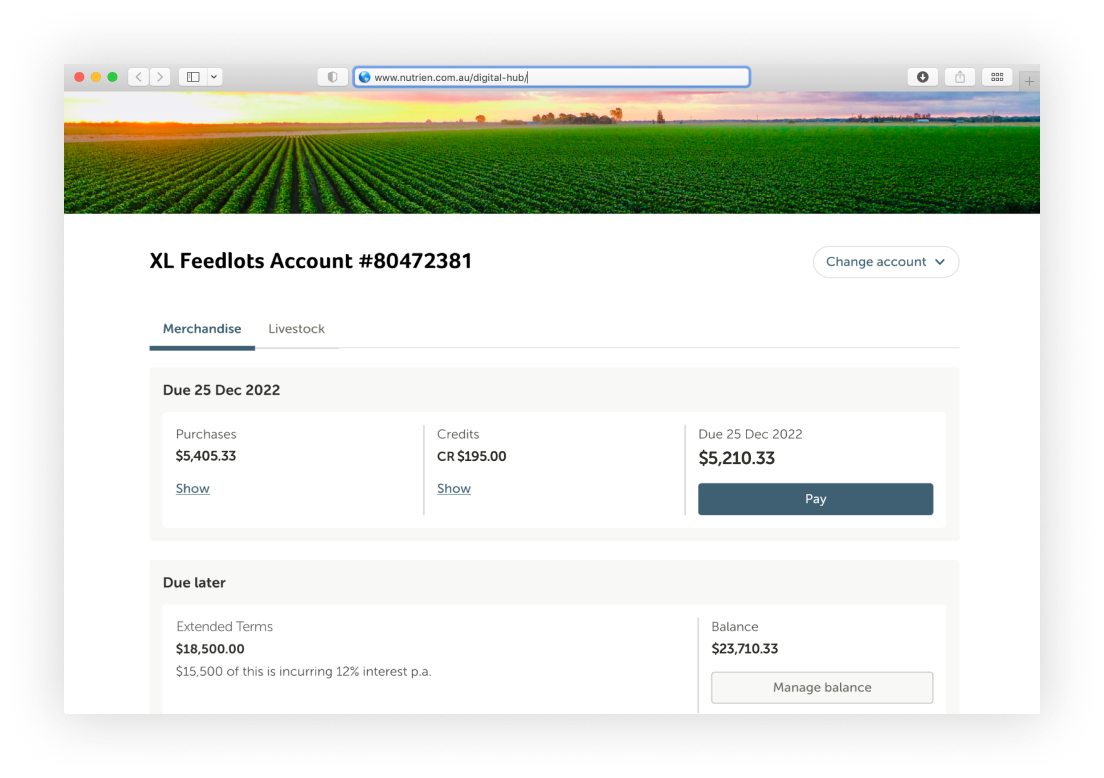Show the tab overview grid icon
Viewport: 1104px width, 778px height.
click(x=997, y=77)
